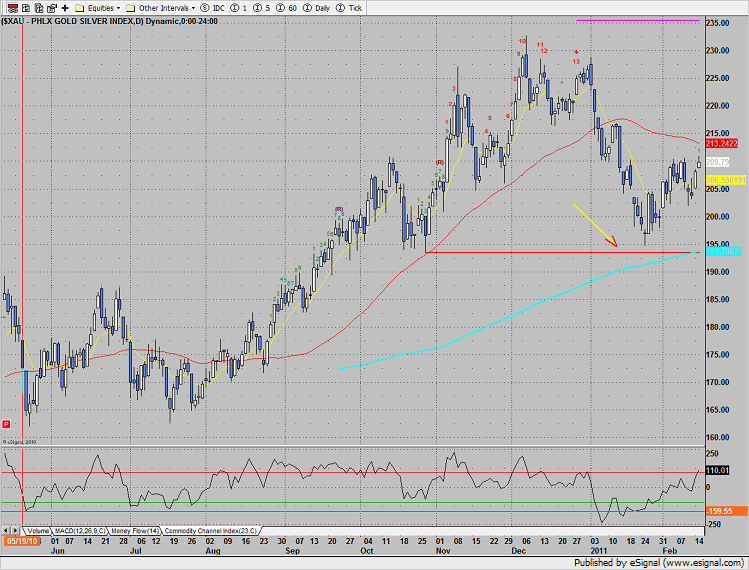
Task: Expand the Other Intervals dropdown
Action: [164, 7]
